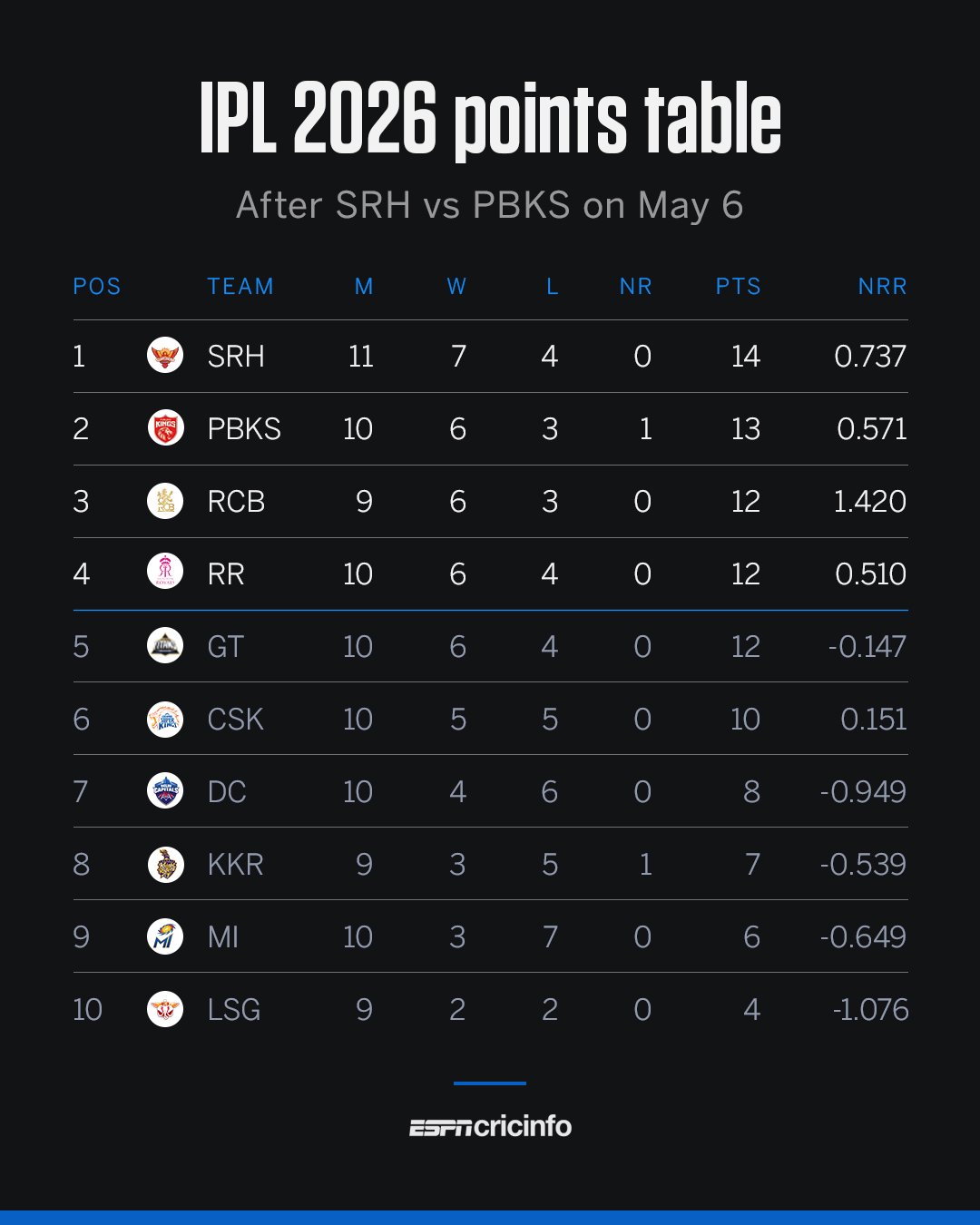Select the MI team logo
The width and height of the screenshot is (980, 1225).
coord(165,936)
